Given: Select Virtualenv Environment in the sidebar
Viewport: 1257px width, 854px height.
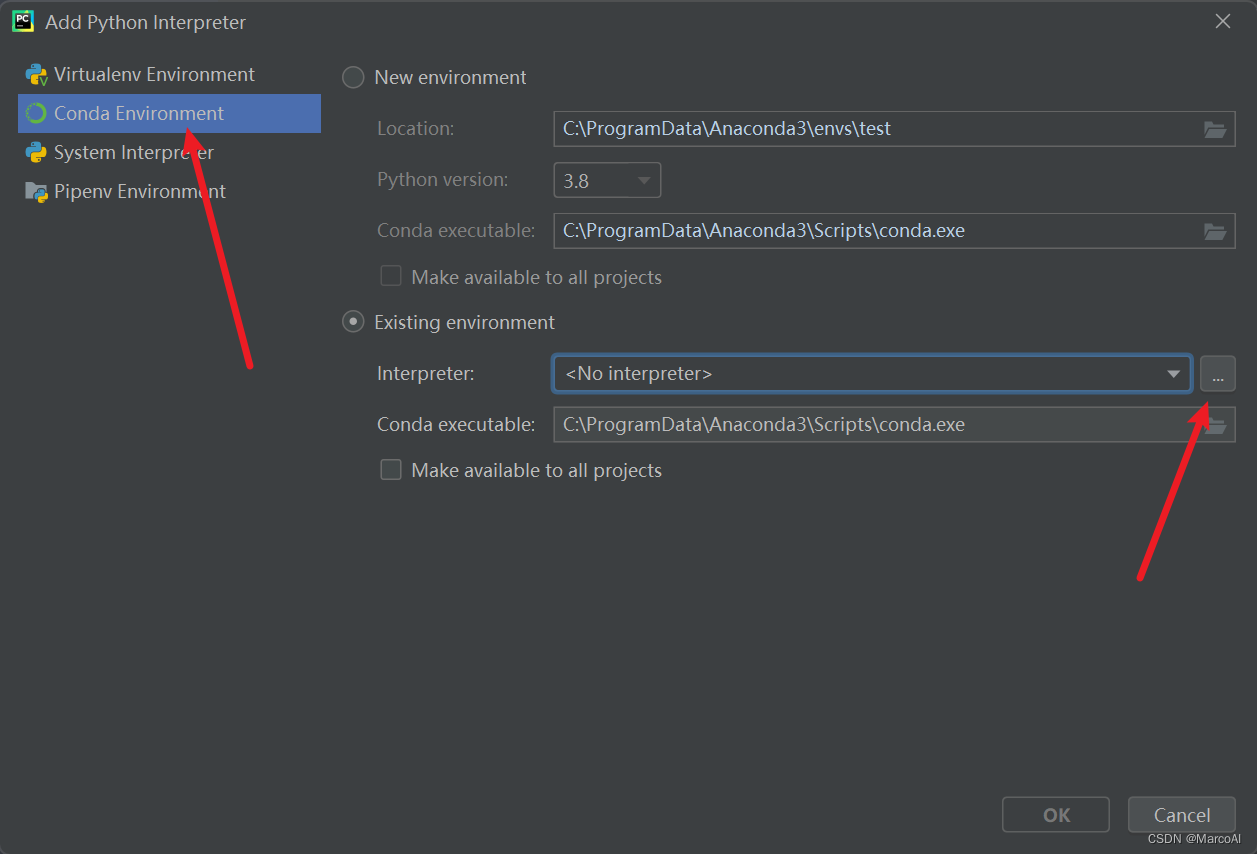Looking at the screenshot, I should click(x=169, y=75).
